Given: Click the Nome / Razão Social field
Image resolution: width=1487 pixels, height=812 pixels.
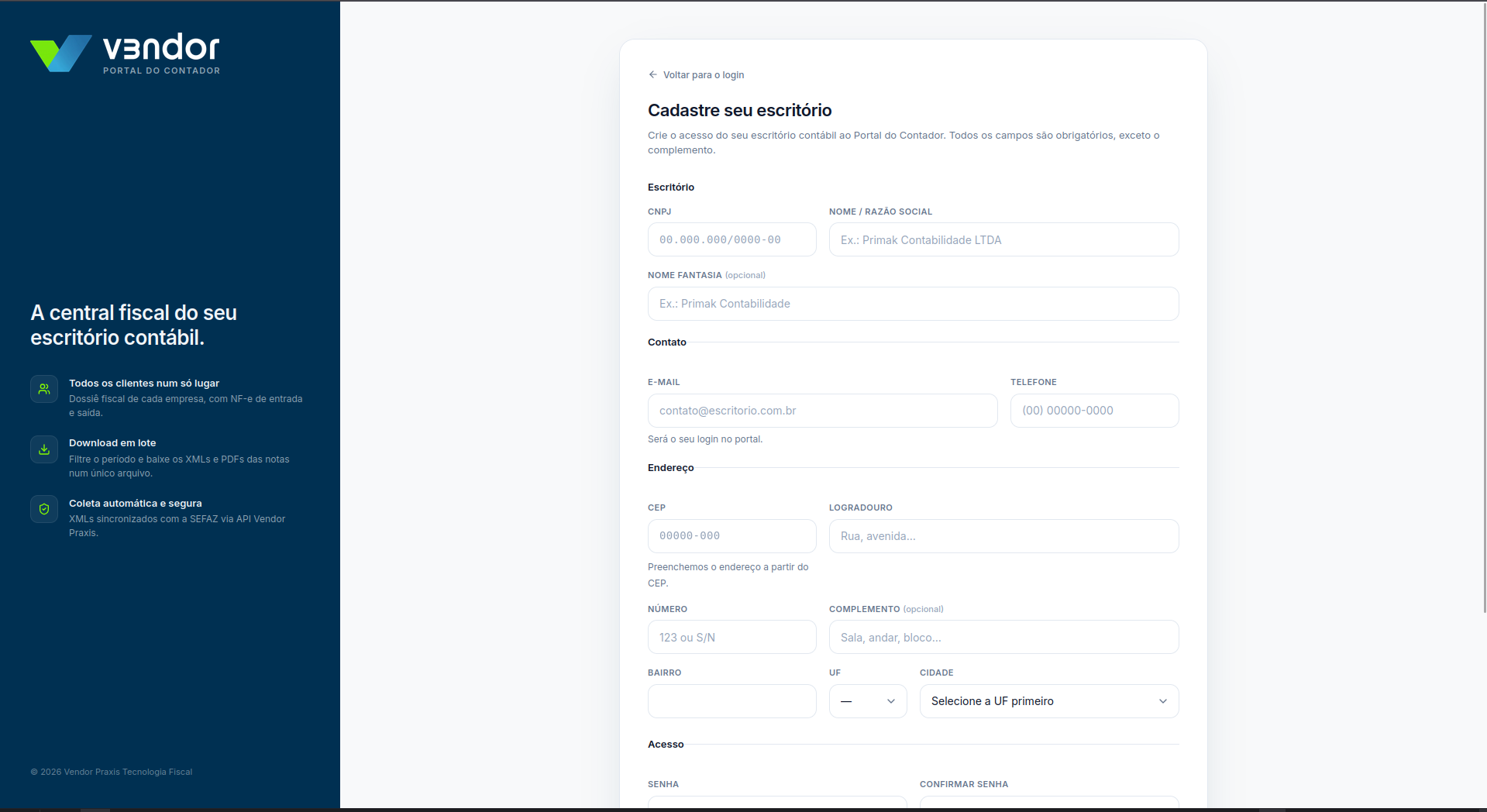Looking at the screenshot, I should point(1004,240).
